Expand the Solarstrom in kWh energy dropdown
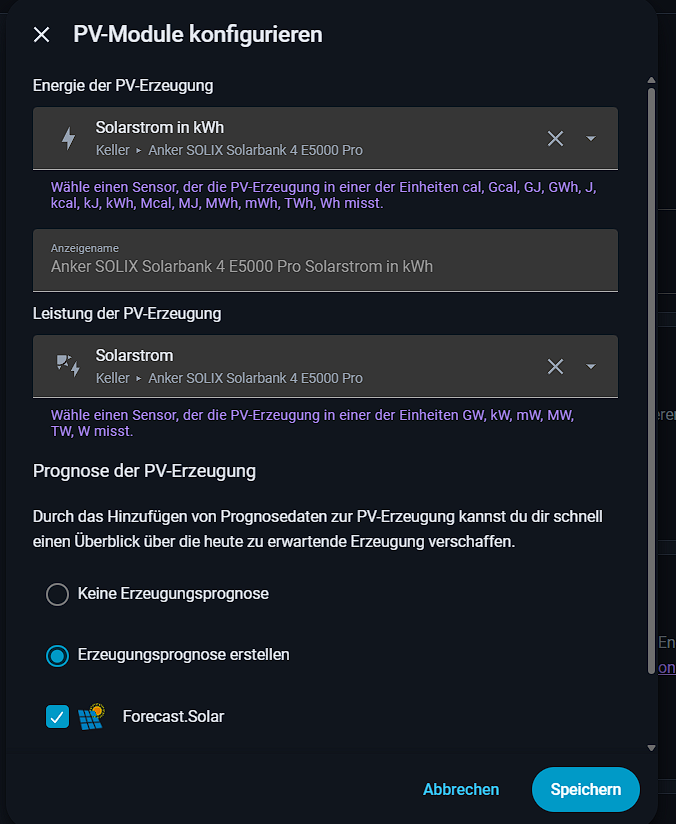The width and height of the screenshot is (676, 824). click(591, 139)
